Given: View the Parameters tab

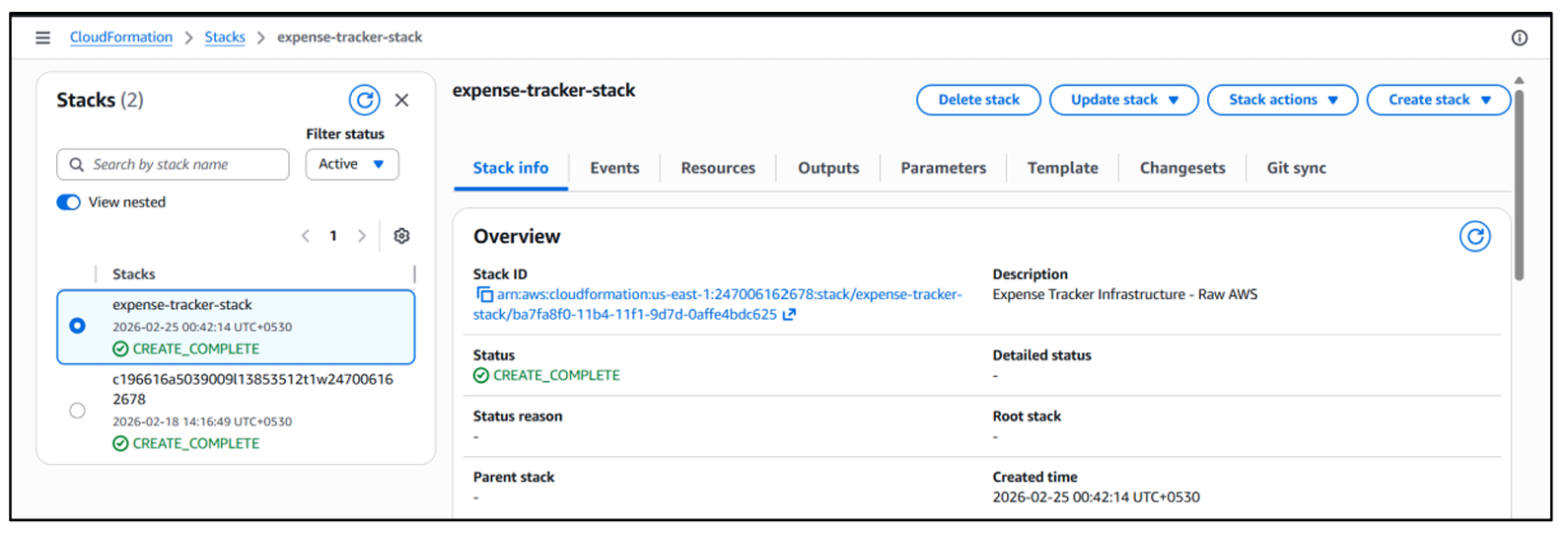Looking at the screenshot, I should (943, 168).
